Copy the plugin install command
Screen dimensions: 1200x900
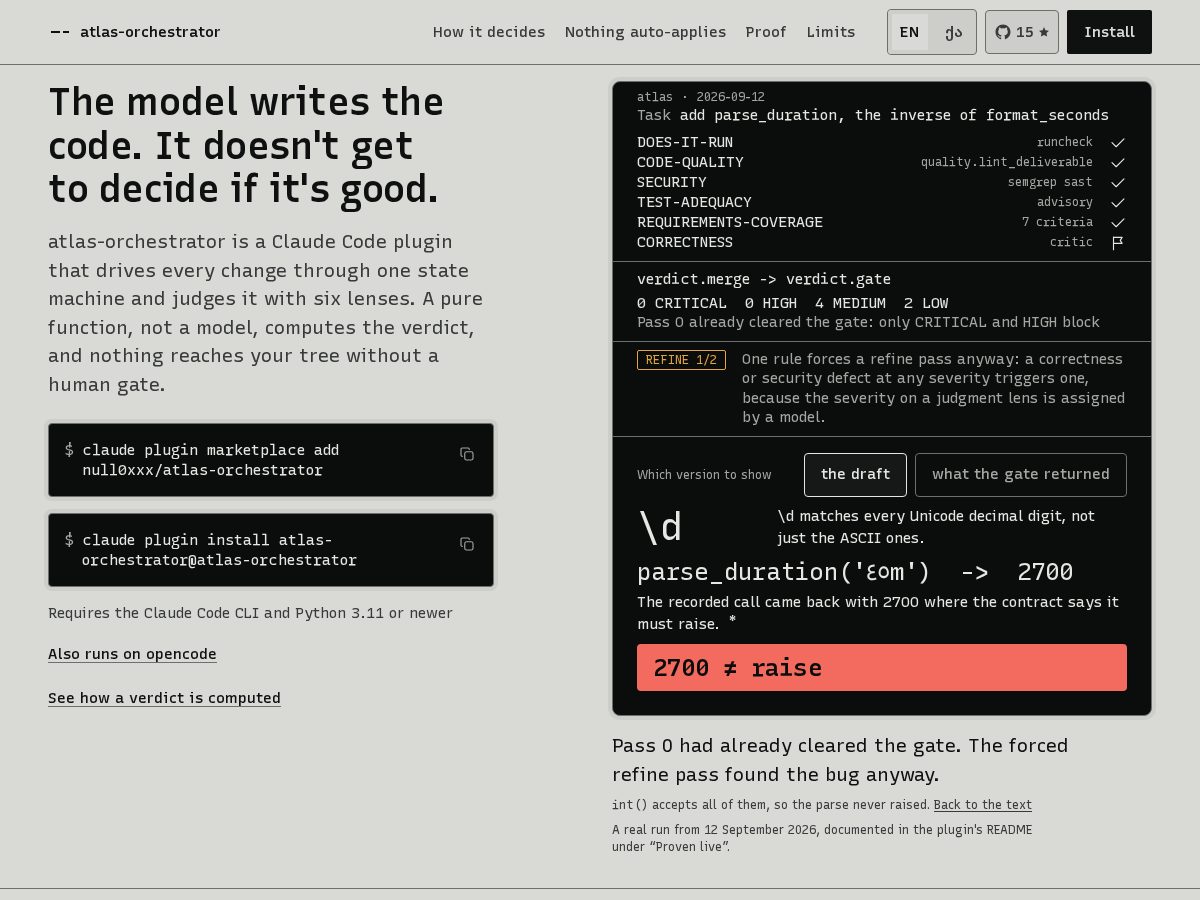(x=467, y=544)
